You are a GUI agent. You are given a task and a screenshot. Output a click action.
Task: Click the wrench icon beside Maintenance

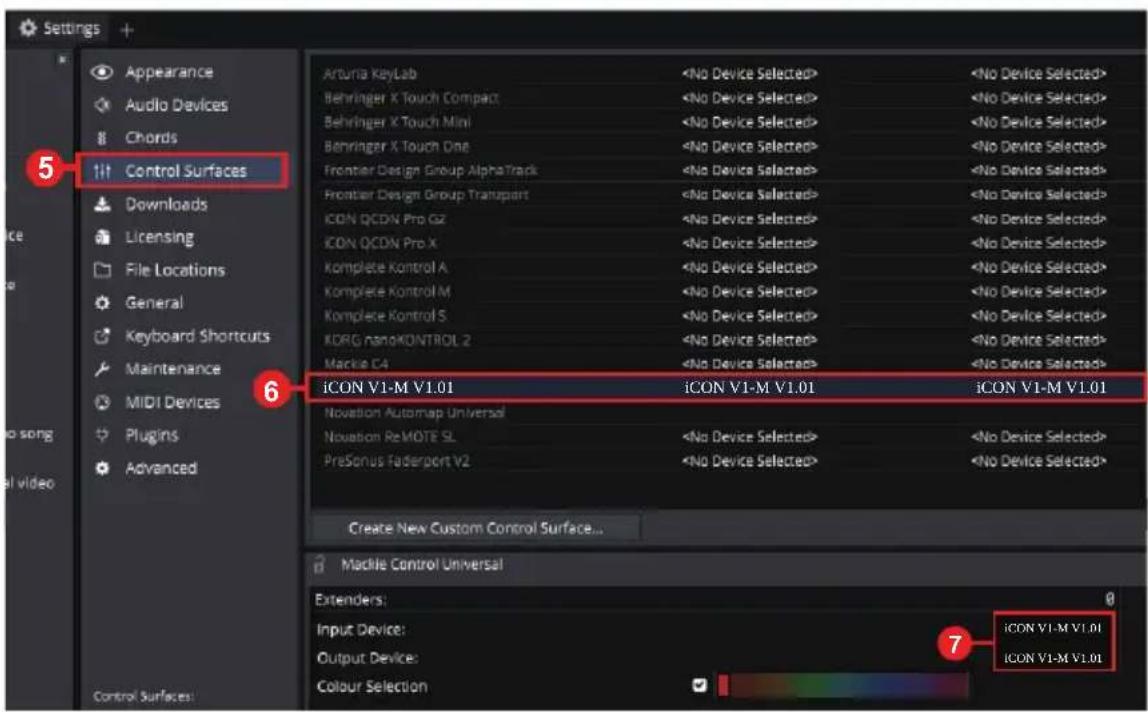pyautogui.click(x=102, y=368)
